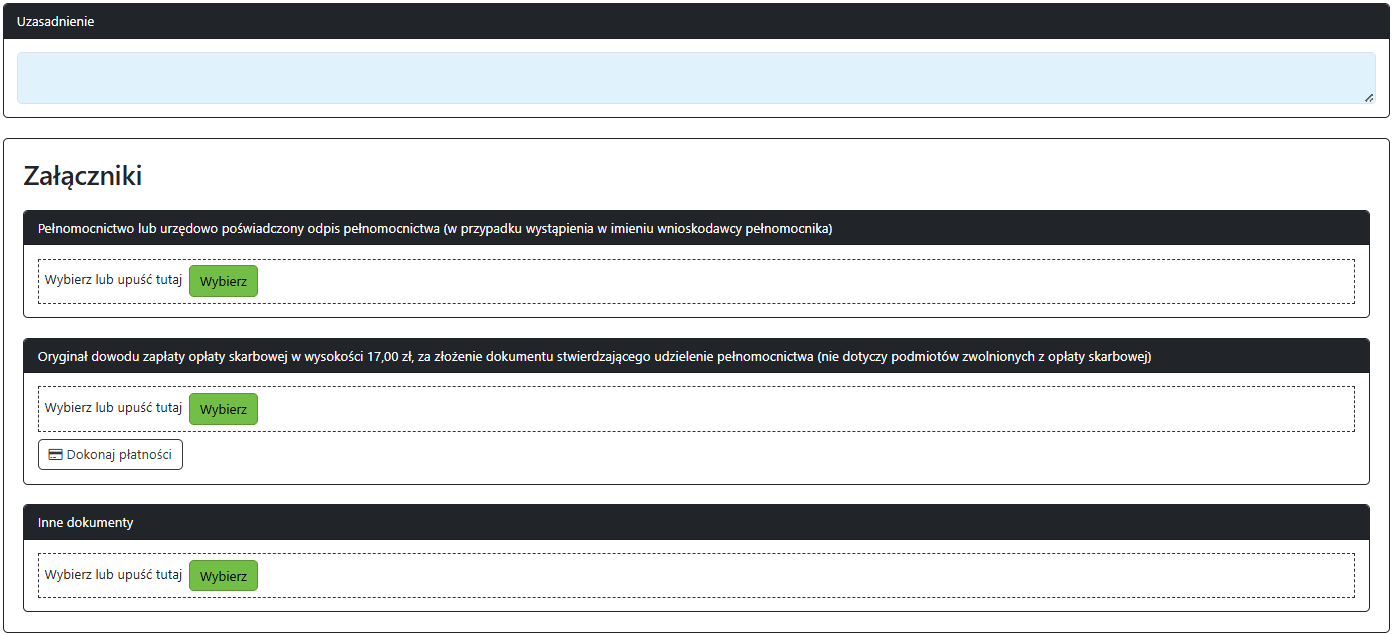
Task: Click the Uzasadnienie section header label
Action: (56, 21)
